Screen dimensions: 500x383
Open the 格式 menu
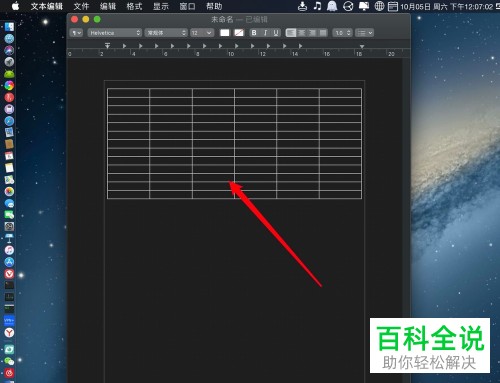tap(134, 6)
